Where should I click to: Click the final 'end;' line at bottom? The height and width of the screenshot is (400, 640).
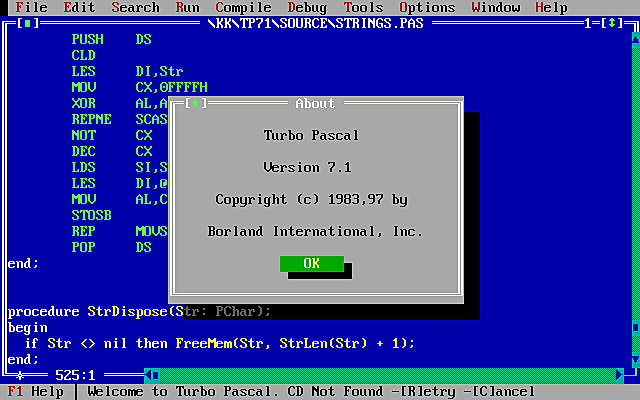23,359
